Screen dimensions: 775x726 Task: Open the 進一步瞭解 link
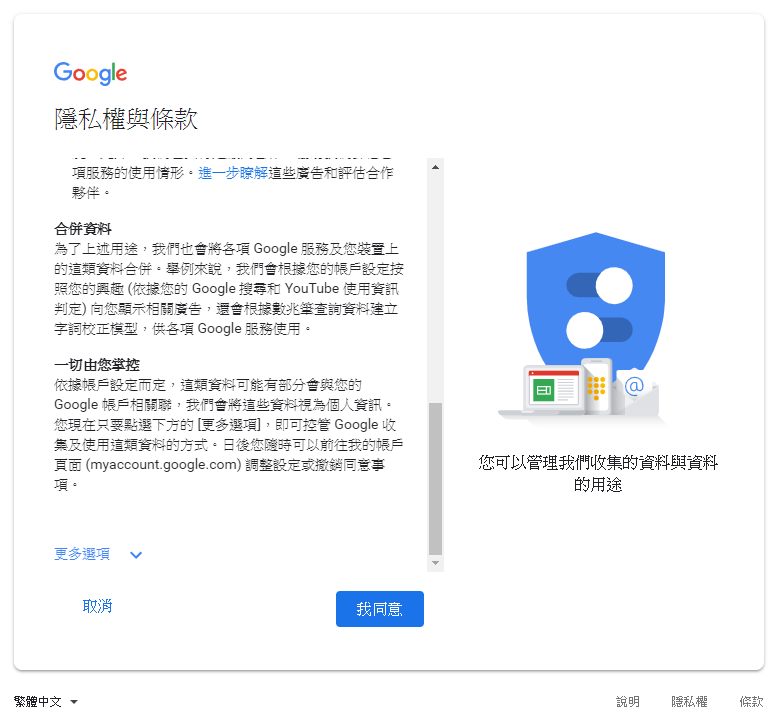[x=233, y=173]
